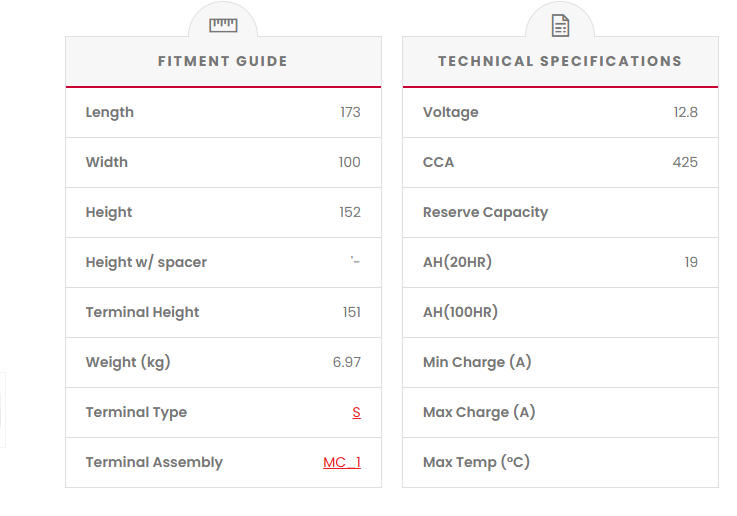This screenshot has height=516, width=737.
Task: Click the Max Temp (°C) row label
Action: click(476, 462)
